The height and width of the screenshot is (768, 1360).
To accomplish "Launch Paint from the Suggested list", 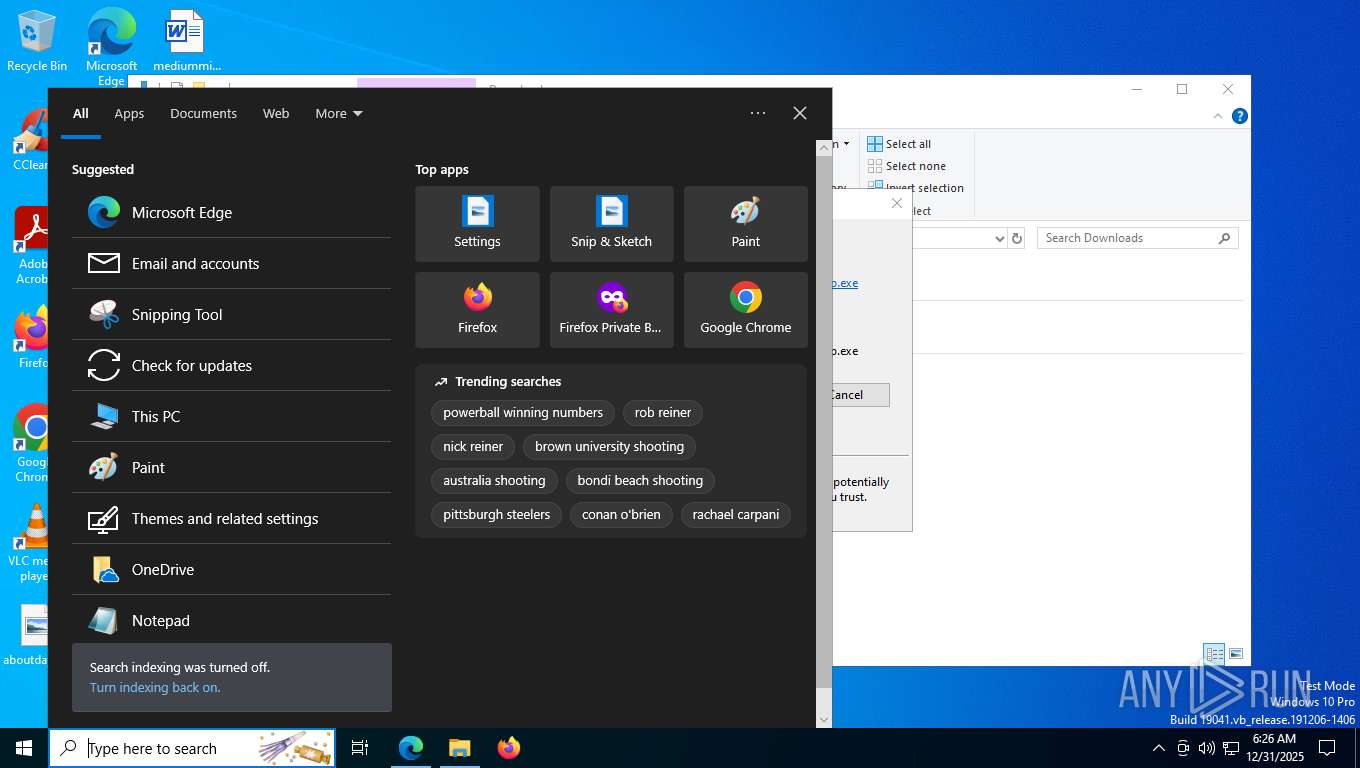I will (231, 467).
